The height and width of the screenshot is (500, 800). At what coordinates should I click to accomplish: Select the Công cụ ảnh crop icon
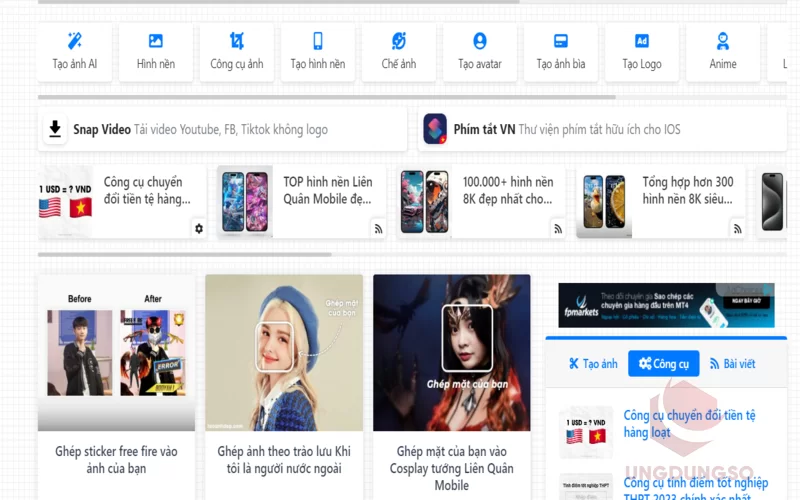coord(237,41)
